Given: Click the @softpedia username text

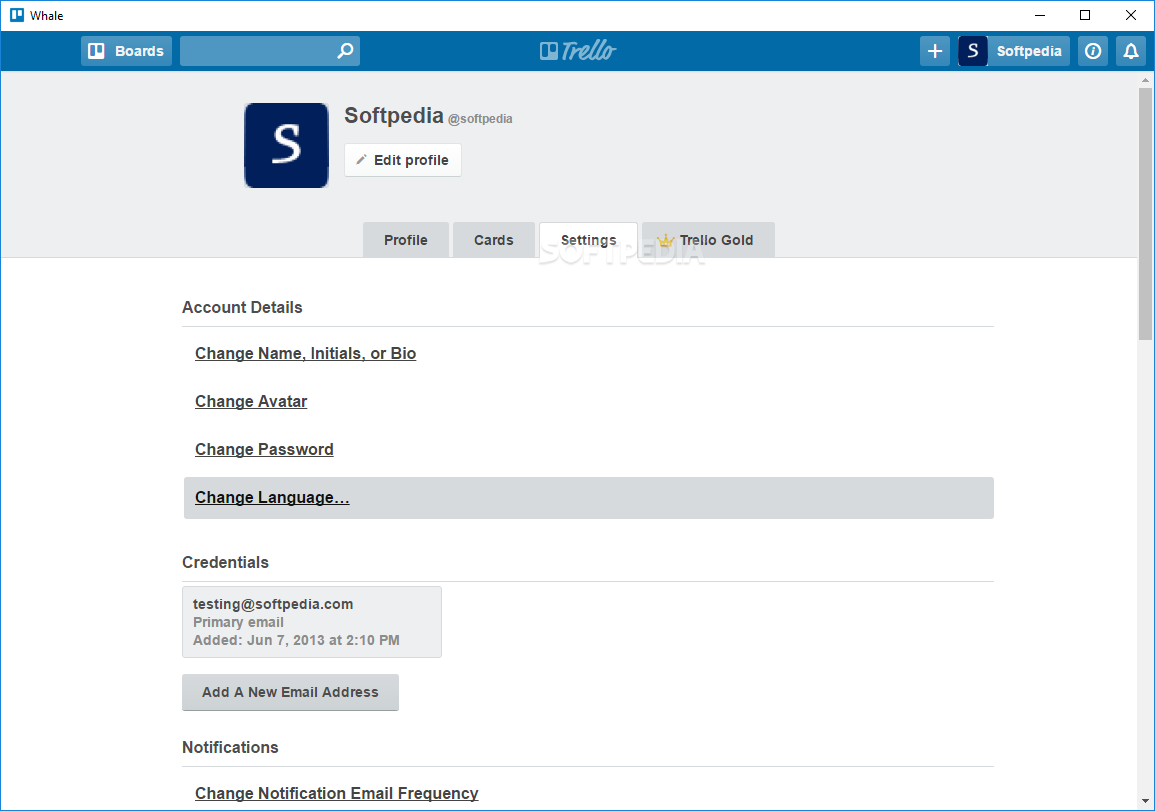Looking at the screenshot, I should click(x=480, y=119).
